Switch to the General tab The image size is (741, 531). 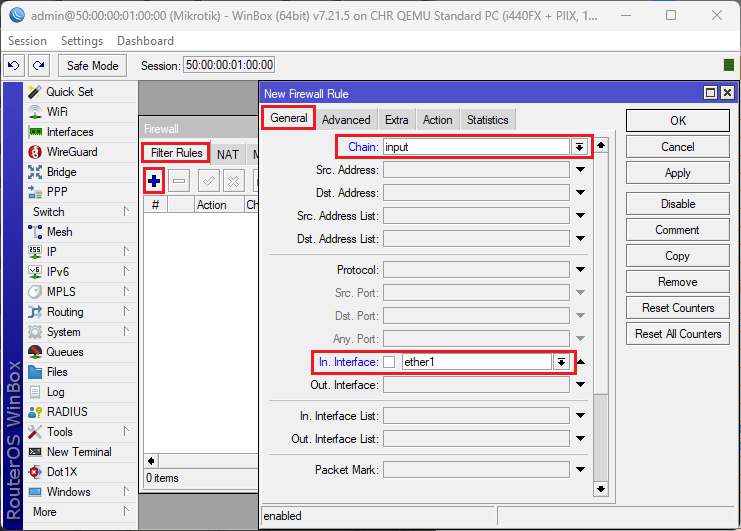tap(289, 118)
